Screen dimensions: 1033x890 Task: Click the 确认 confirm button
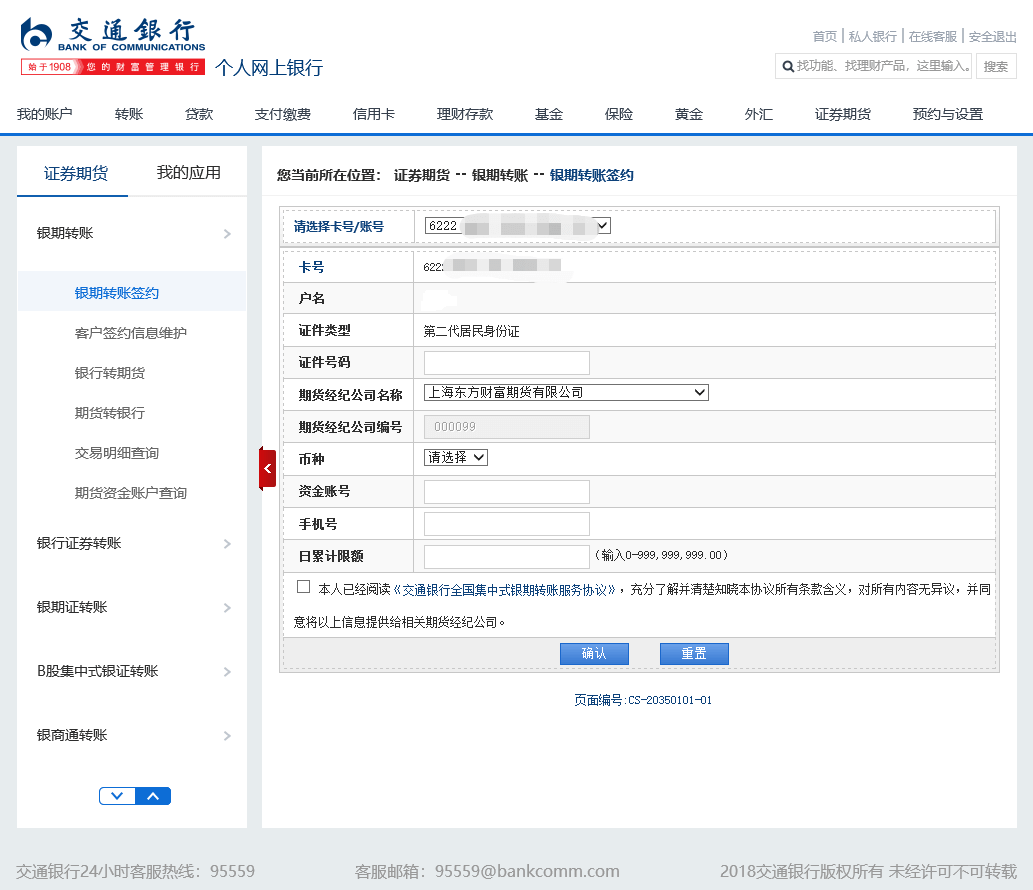tap(594, 654)
